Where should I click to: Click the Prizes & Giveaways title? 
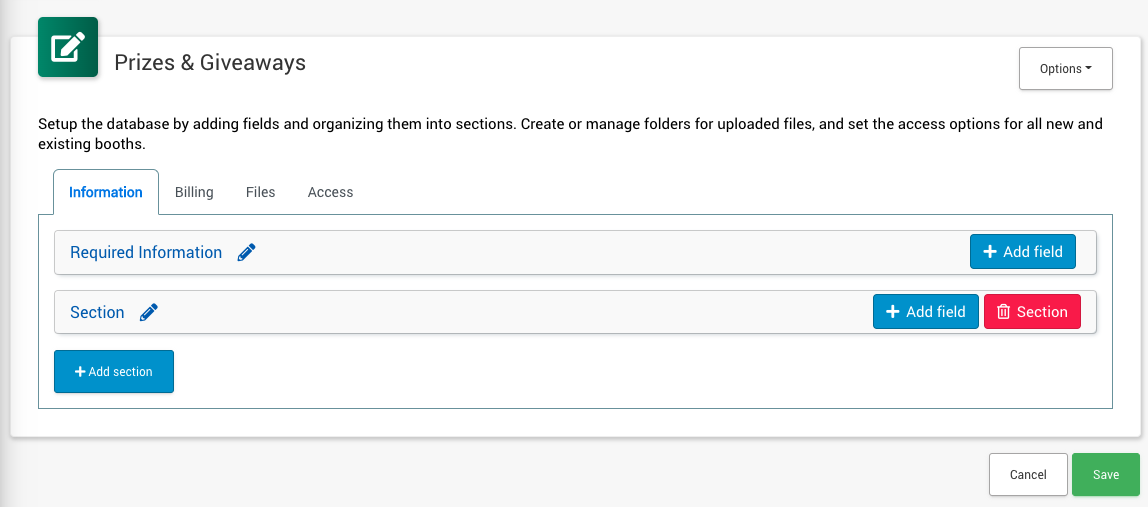(210, 63)
